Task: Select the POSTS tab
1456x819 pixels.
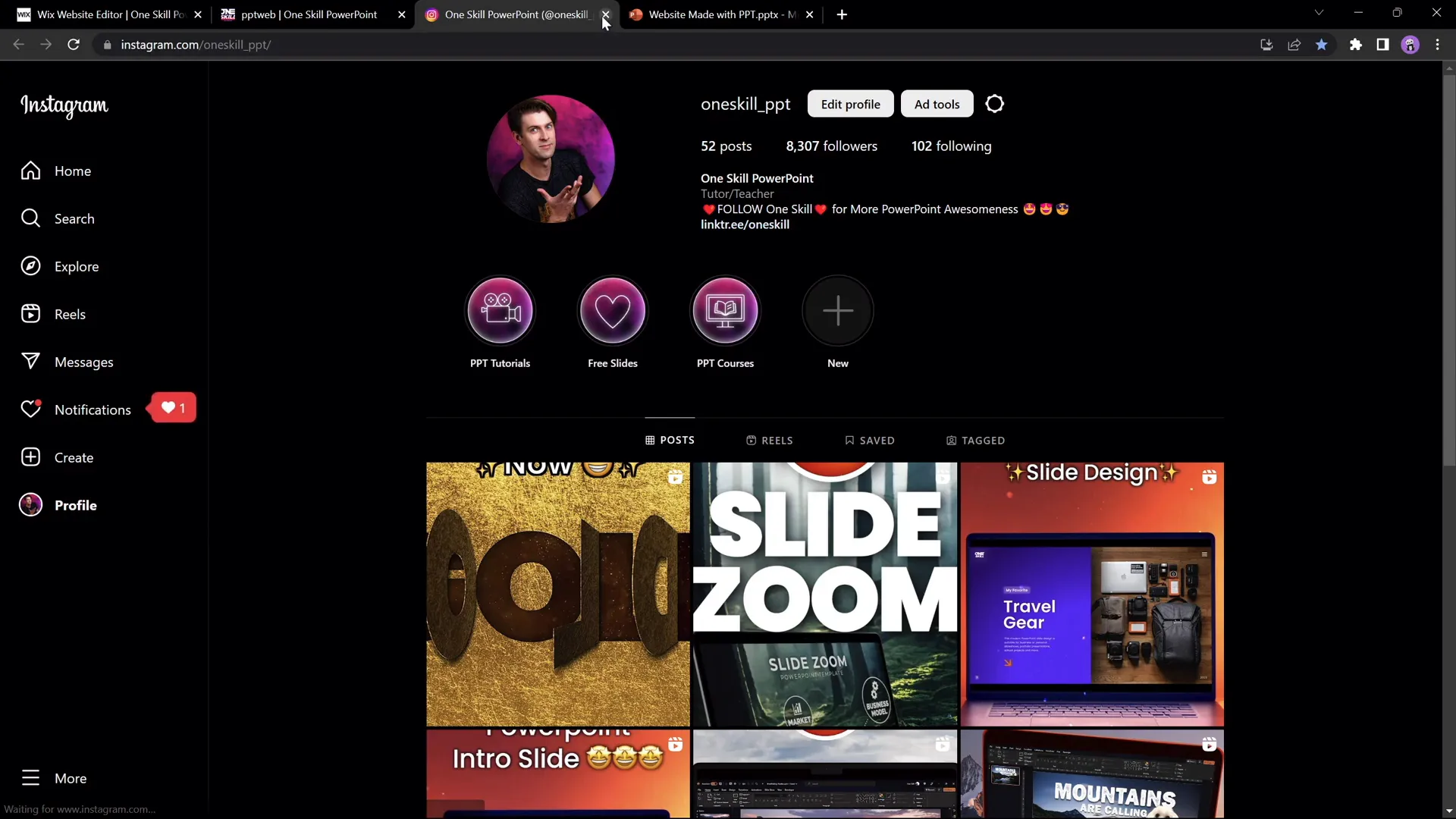Action: [670, 441]
